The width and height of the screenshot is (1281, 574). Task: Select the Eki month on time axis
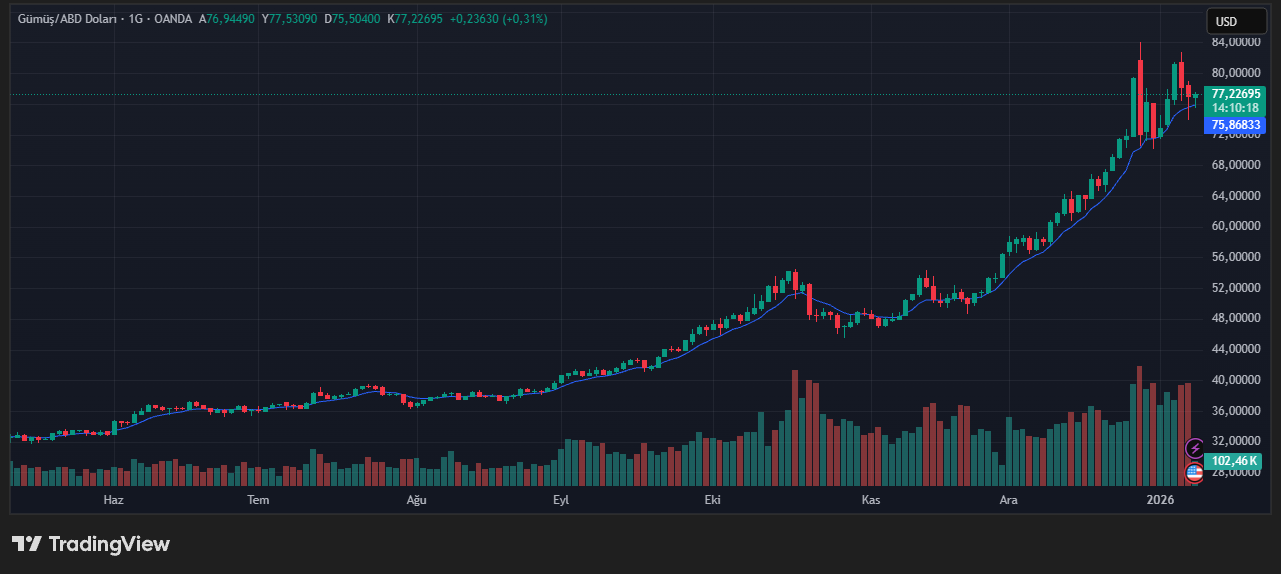712,500
